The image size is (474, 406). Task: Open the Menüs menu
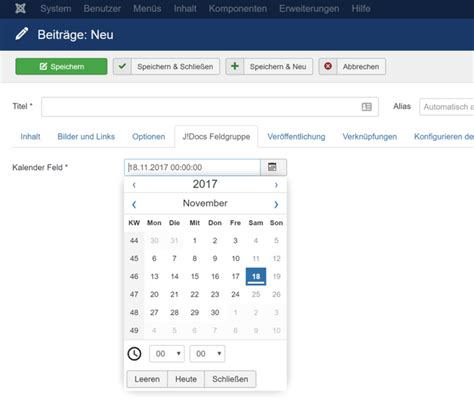point(147,9)
